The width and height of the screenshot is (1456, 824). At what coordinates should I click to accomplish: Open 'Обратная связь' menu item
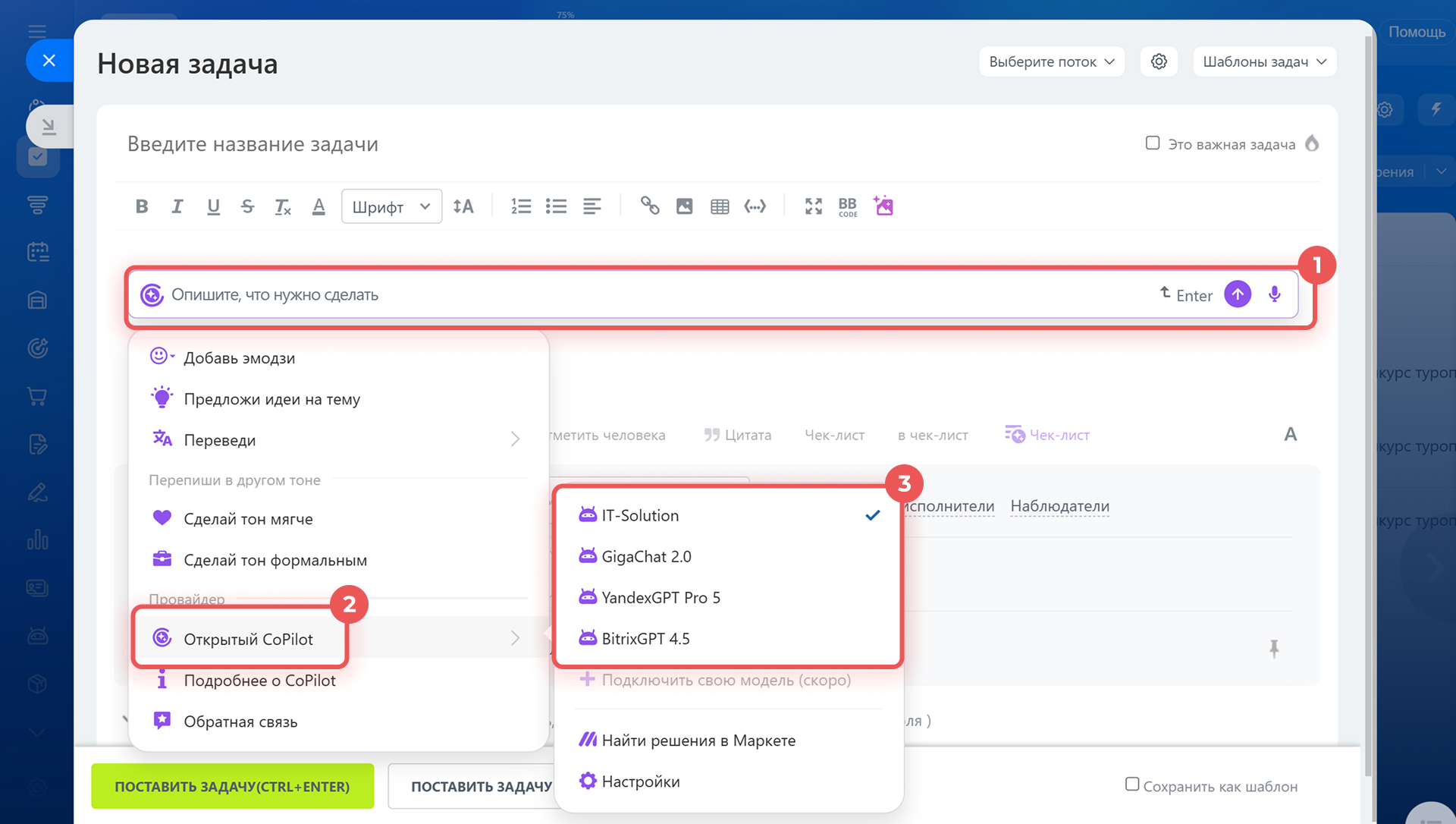(338, 721)
